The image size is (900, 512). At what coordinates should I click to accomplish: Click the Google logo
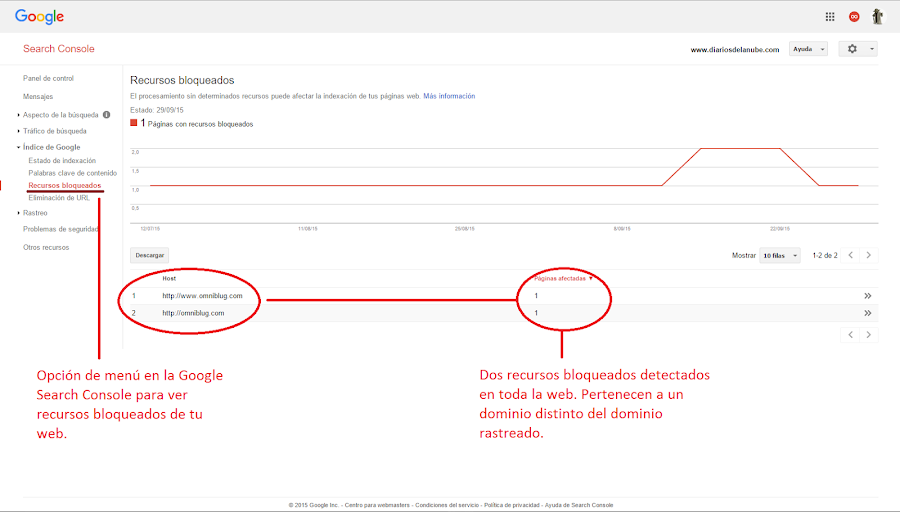(x=39, y=17)
